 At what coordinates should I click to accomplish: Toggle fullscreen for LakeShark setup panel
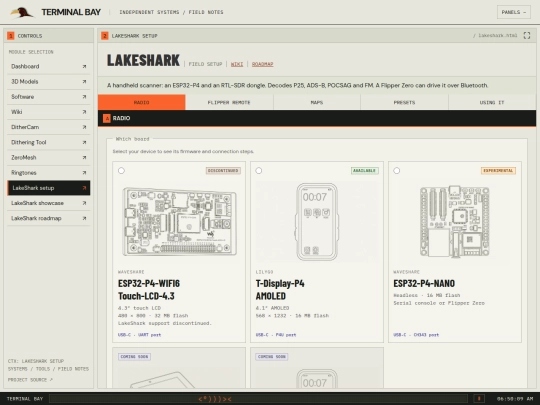[527, 35]
